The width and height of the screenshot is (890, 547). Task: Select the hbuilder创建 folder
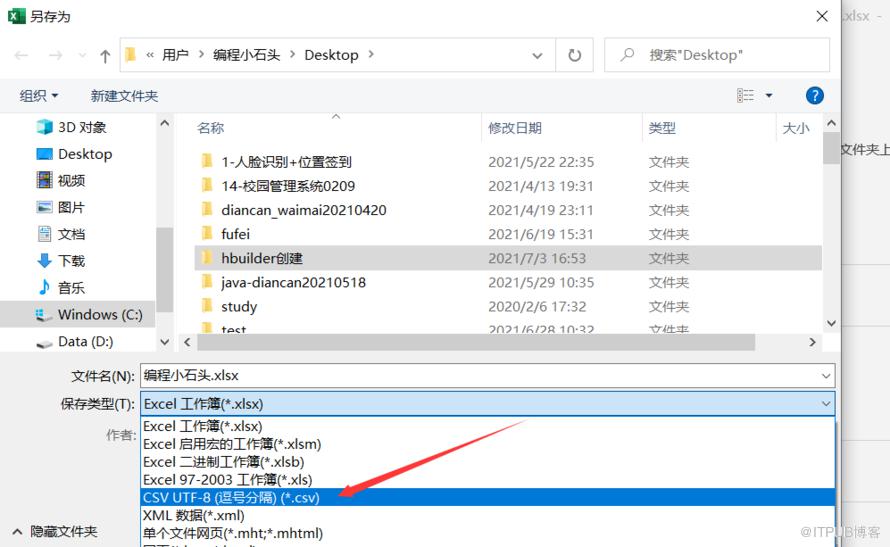(x=508, y=258)
